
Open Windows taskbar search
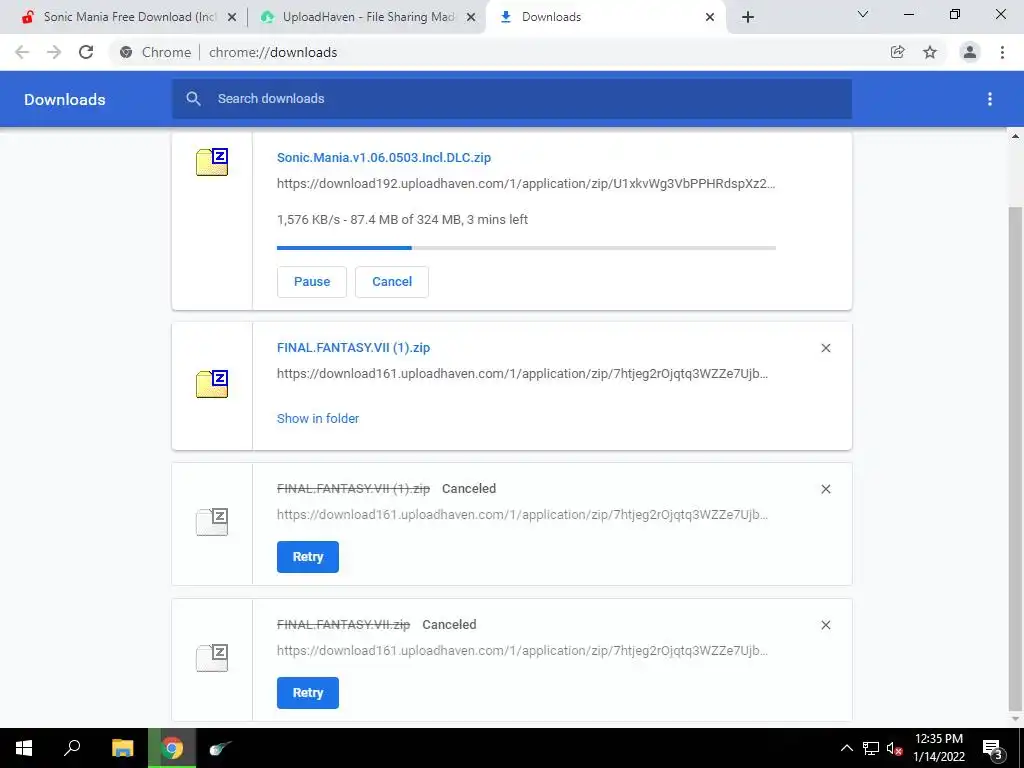(x=72, y=748)
